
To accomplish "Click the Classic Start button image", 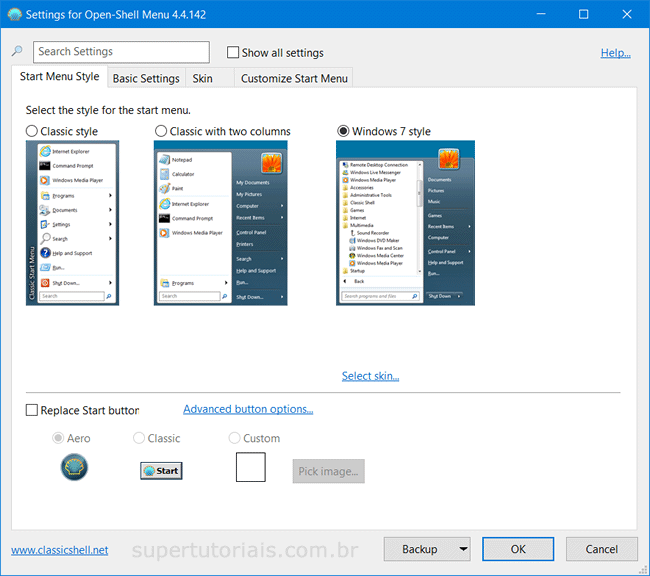I will (x=161, y=470).
